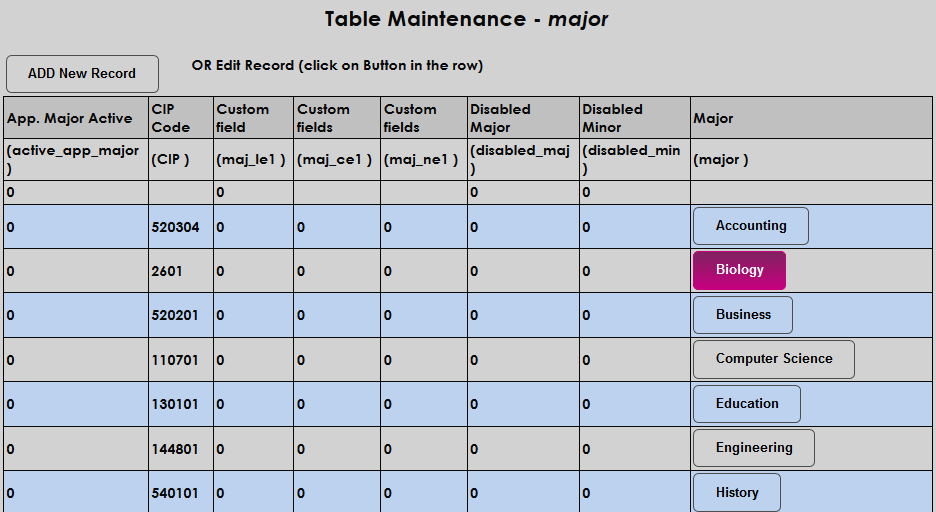Click the App. Major Active column header
The height and width of the screenshot is (512, 936).
point(70,118)
